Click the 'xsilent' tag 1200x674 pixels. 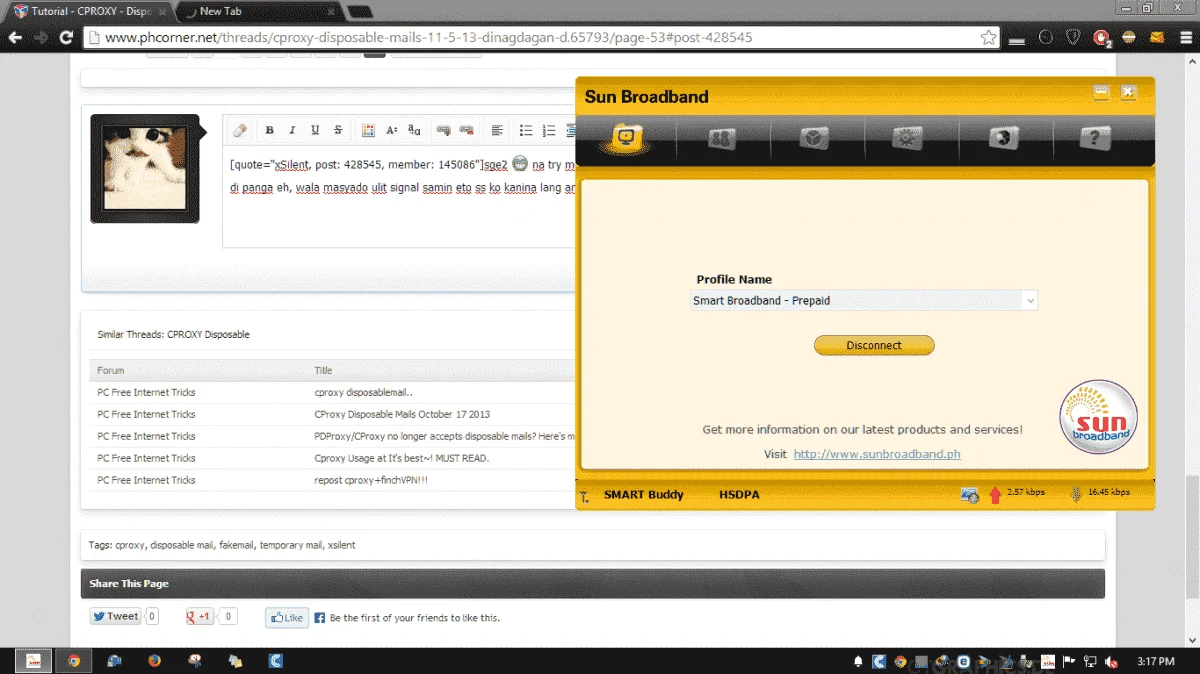341,545
